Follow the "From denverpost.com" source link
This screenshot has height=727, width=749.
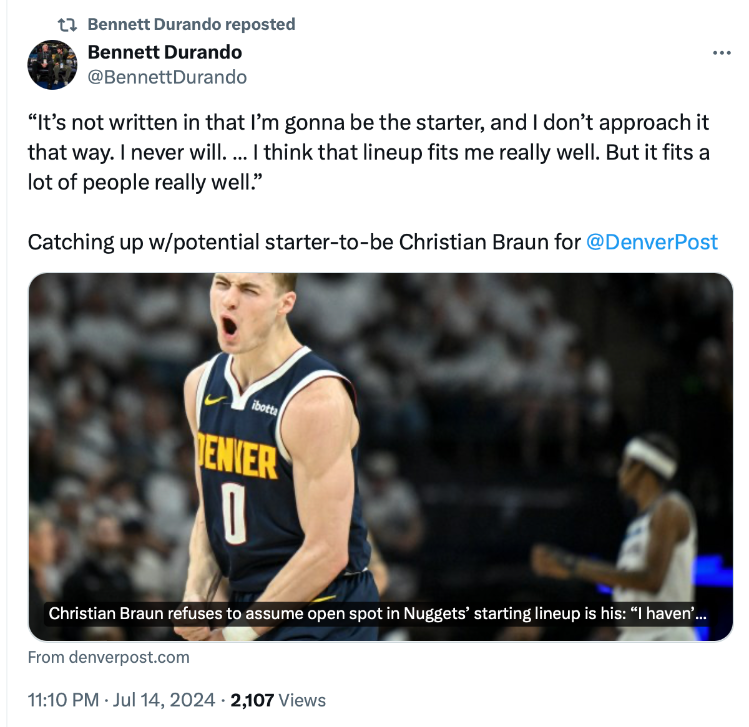click(x=108, y=657)
